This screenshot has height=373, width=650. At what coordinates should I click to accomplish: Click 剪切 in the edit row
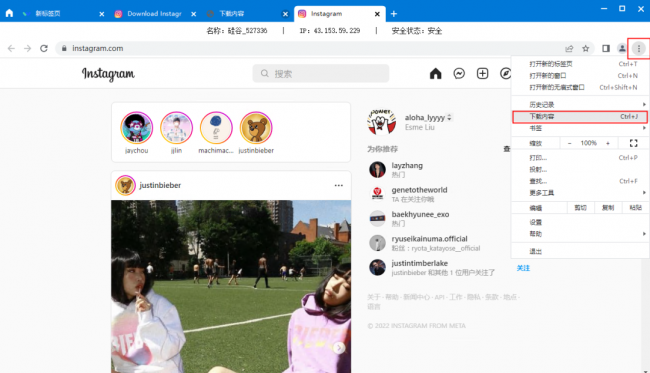pyautogui.click(x=581, y=208)
